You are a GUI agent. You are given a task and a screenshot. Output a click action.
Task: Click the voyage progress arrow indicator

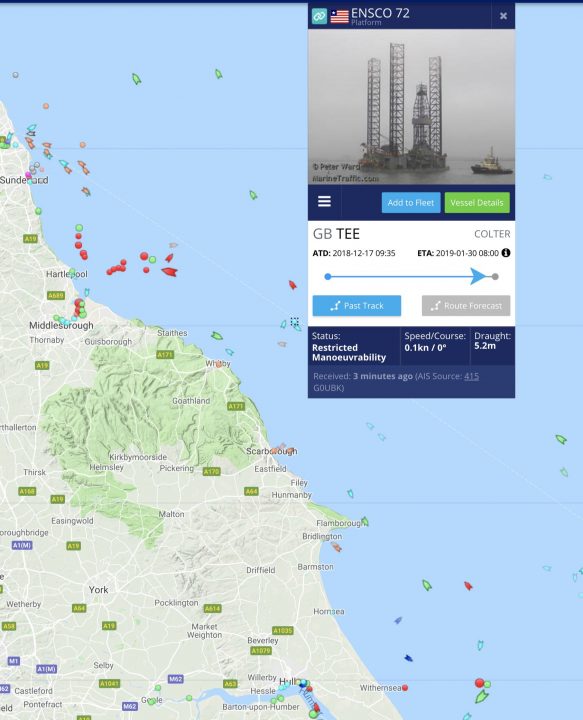[478, 276]
